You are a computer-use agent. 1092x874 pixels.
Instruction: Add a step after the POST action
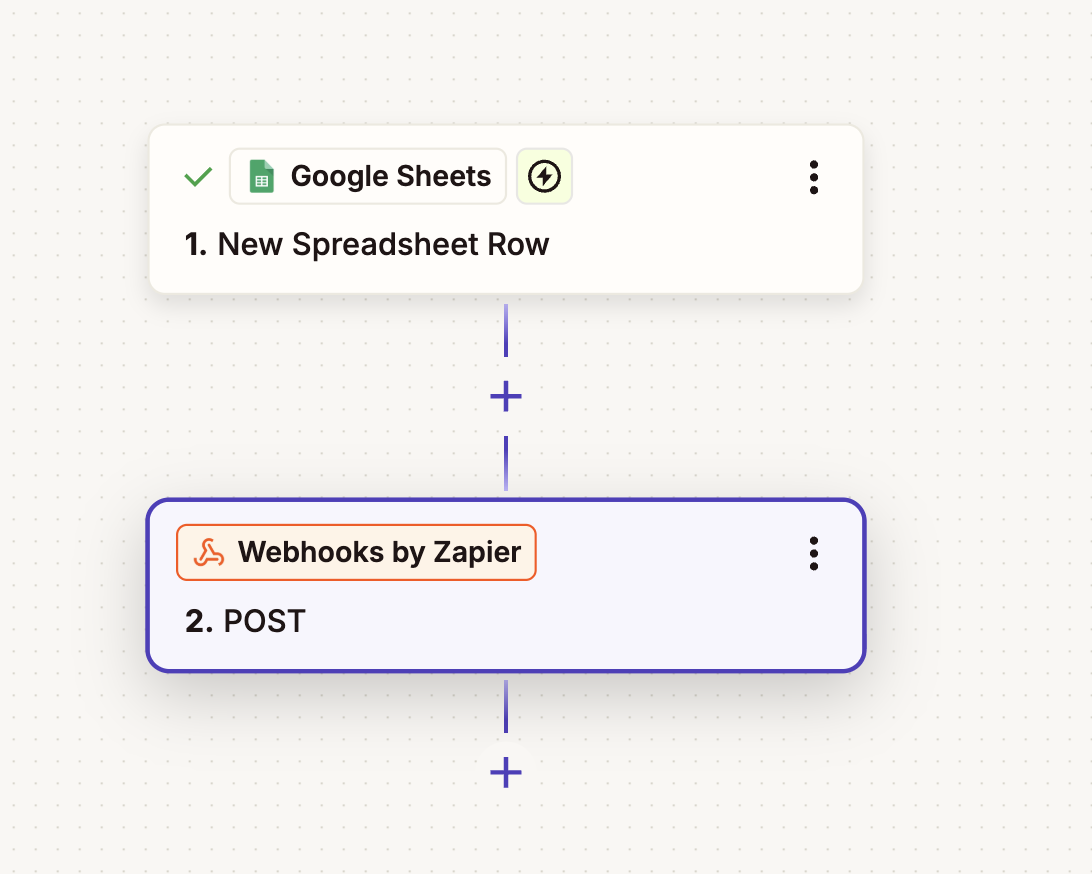click(506, 772)
